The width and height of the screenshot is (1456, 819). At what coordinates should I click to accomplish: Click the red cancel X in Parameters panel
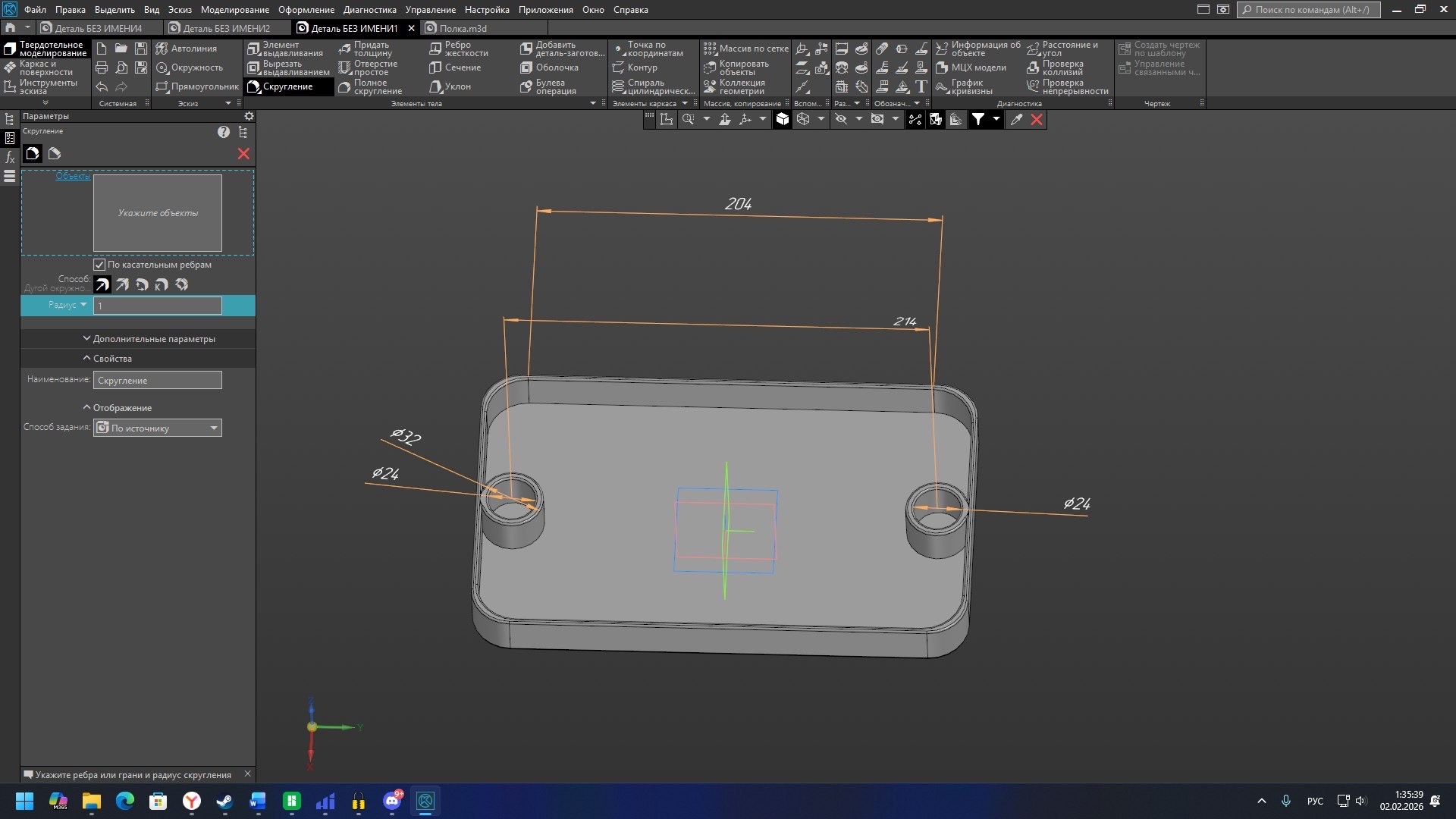[x=243, y=154]
